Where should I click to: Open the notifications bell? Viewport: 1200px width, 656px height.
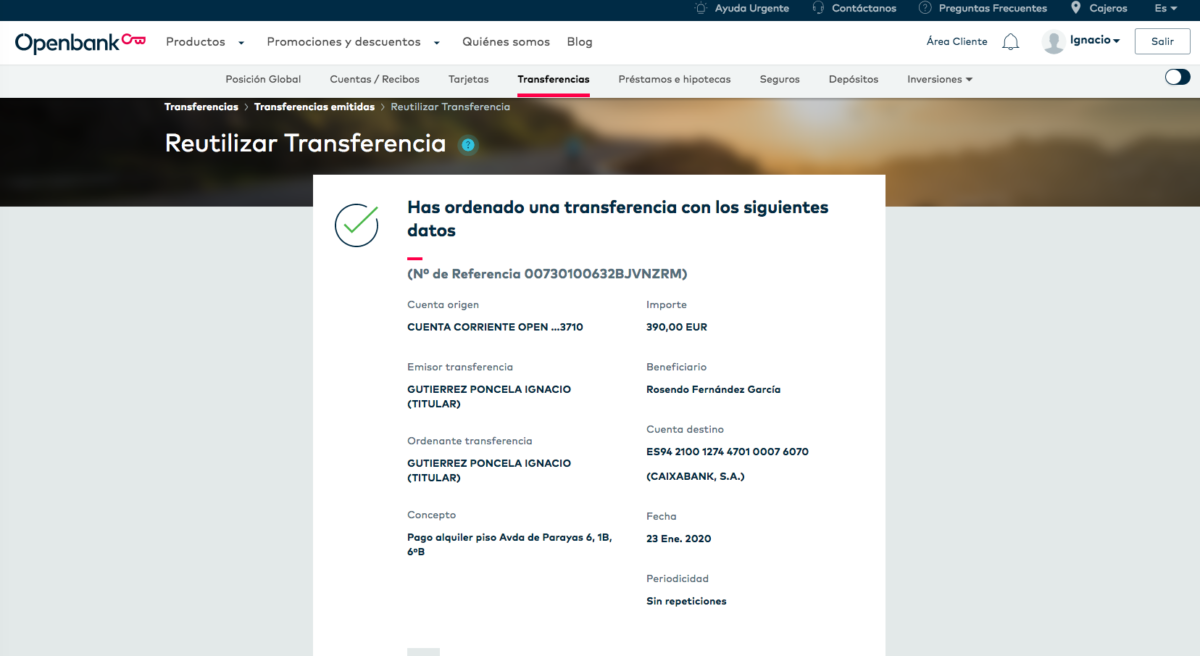point(1011,42)
